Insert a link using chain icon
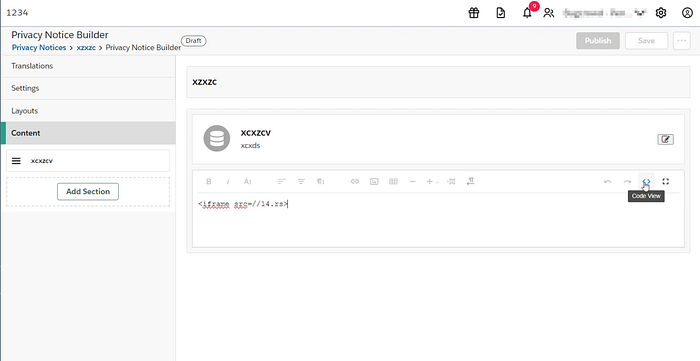The height and width of the screenshot is (361, 700). coord(355,182)
